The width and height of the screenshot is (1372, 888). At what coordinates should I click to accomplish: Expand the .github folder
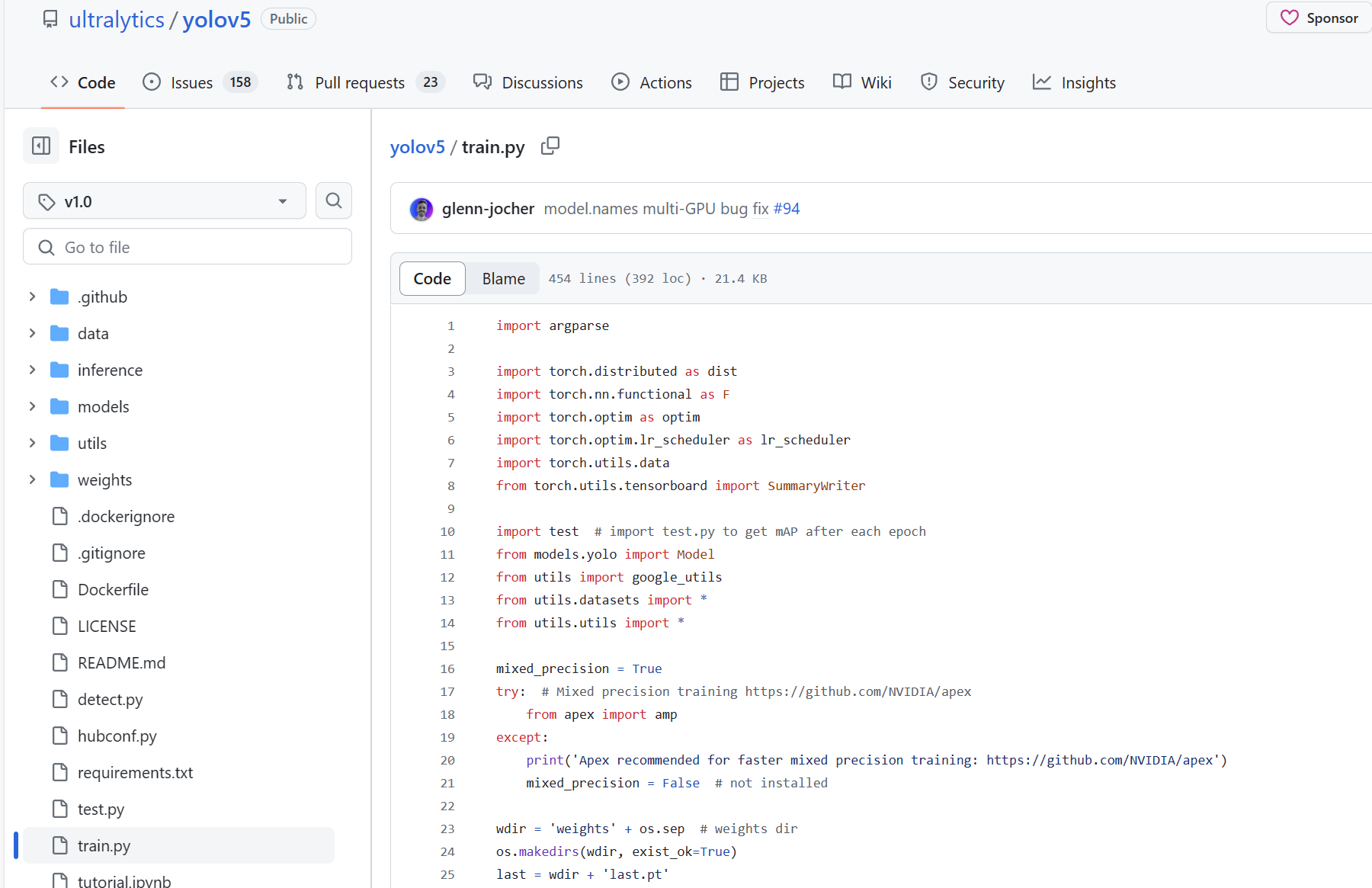tap(32, 297)
